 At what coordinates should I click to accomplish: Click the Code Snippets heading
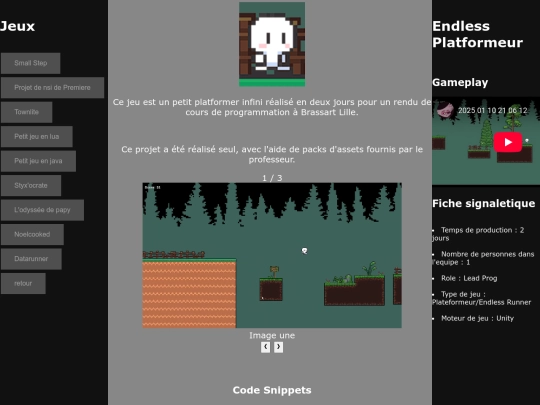tap(272, 390)
